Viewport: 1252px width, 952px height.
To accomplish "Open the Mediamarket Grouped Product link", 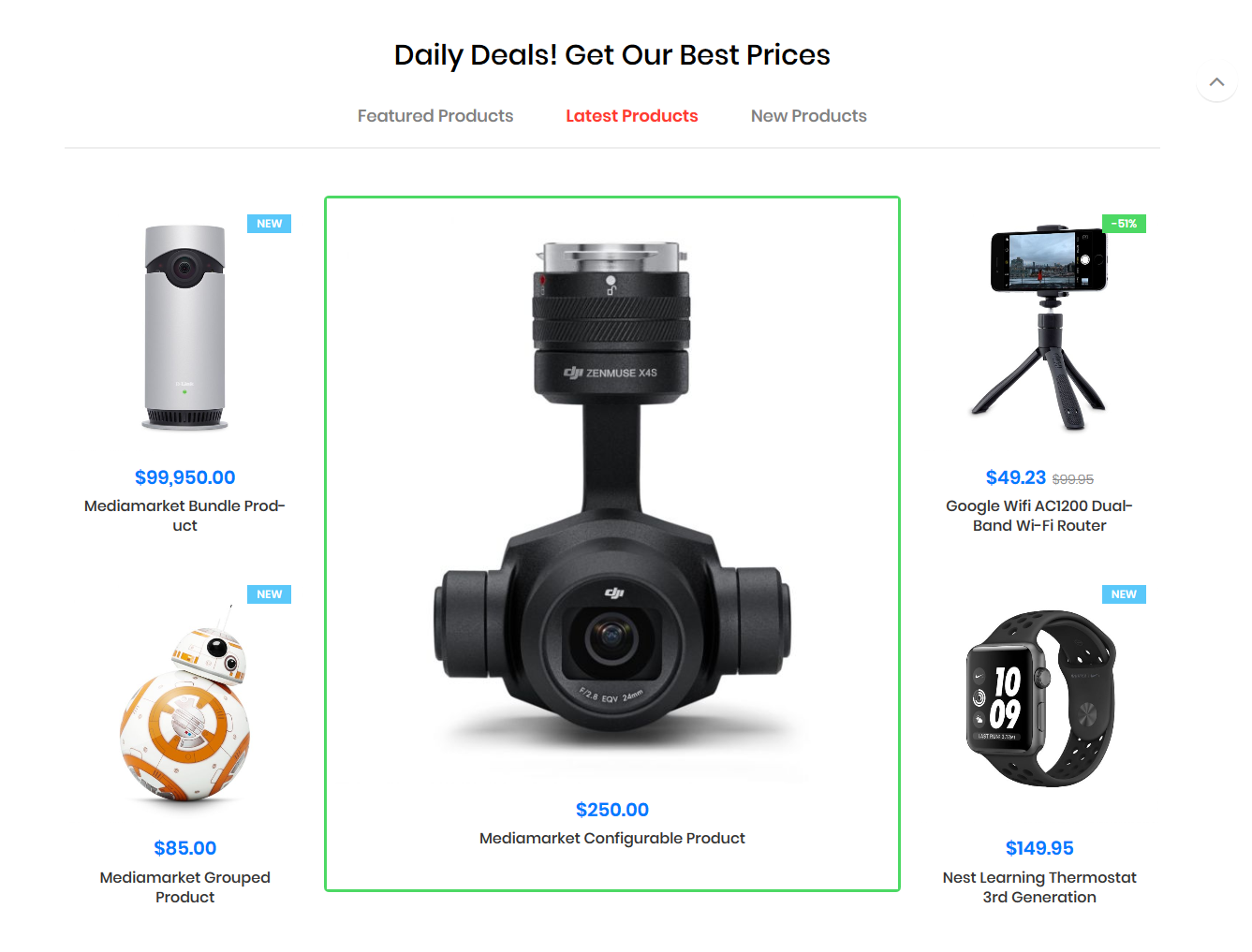I will pyautogui.click(x=184, y=887).
